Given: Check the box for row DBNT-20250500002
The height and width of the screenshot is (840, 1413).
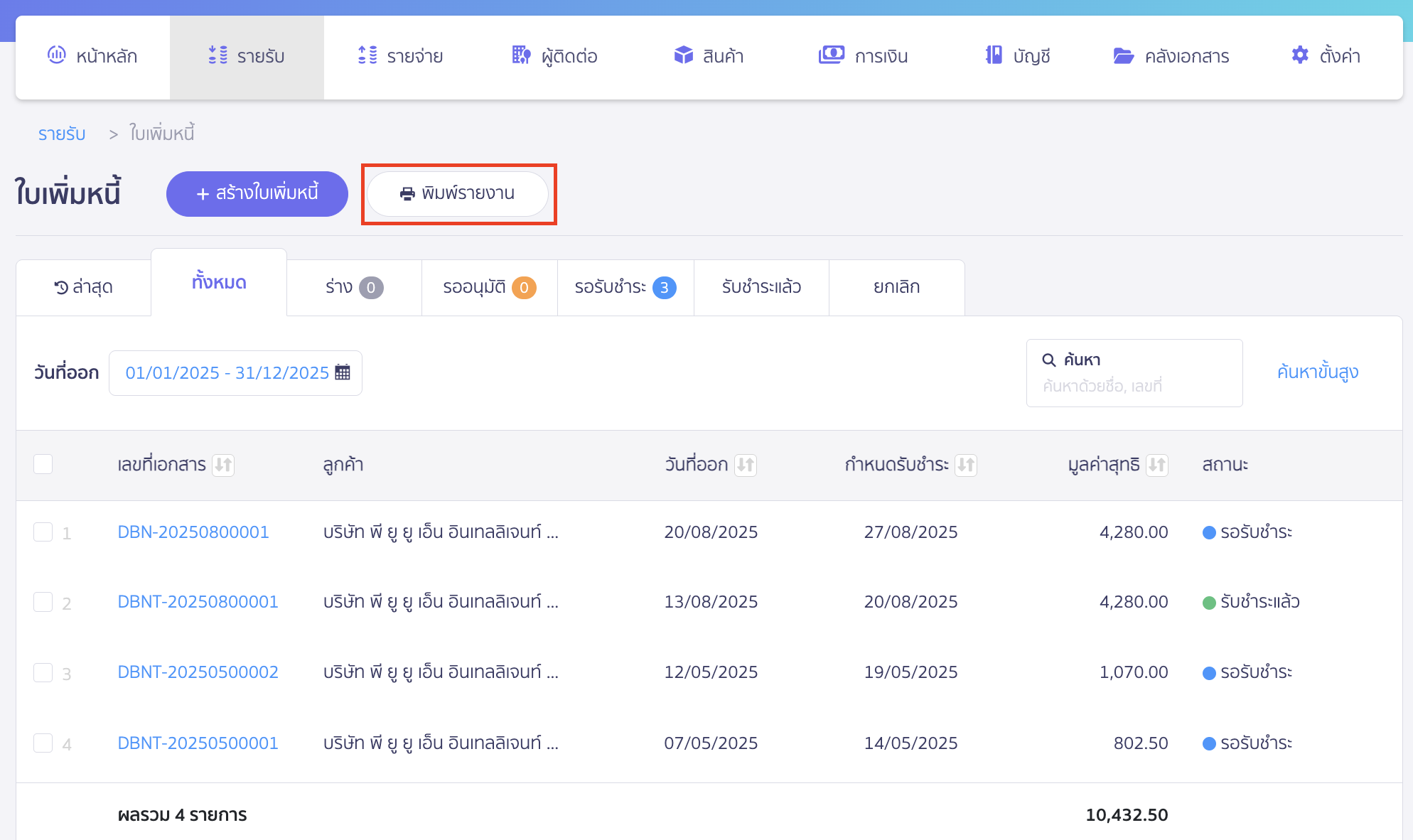Looking at the screenshot, I should [43, 672].
